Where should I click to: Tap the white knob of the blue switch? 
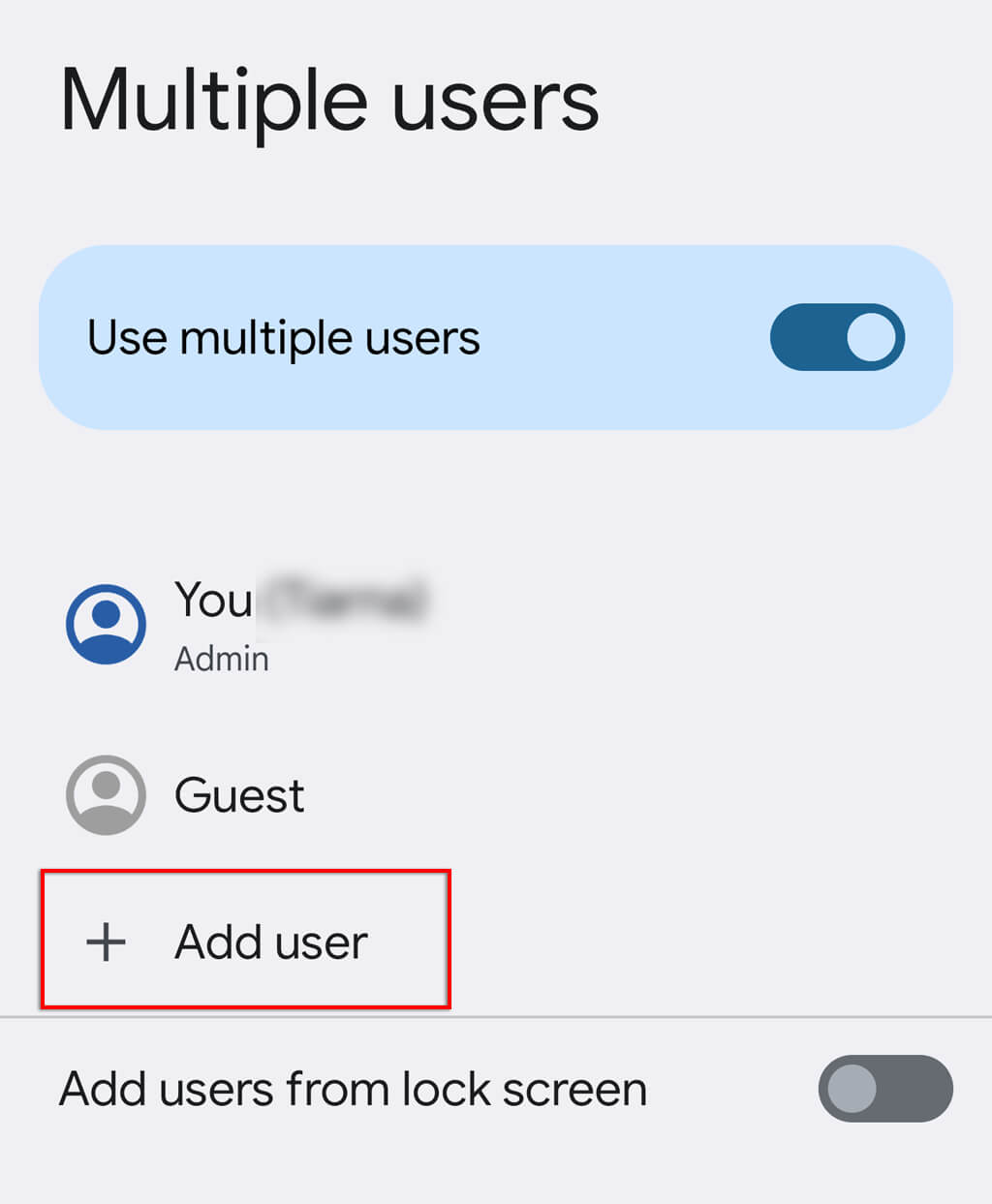[871, 338]
